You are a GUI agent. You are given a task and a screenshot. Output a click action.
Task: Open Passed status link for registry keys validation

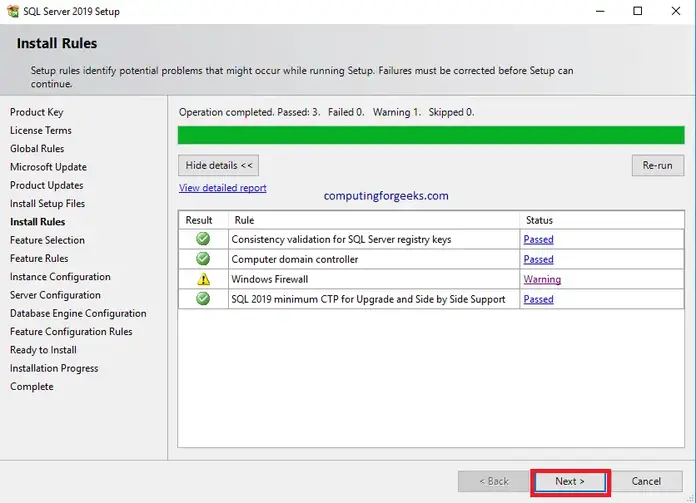(x=538, y=240)
